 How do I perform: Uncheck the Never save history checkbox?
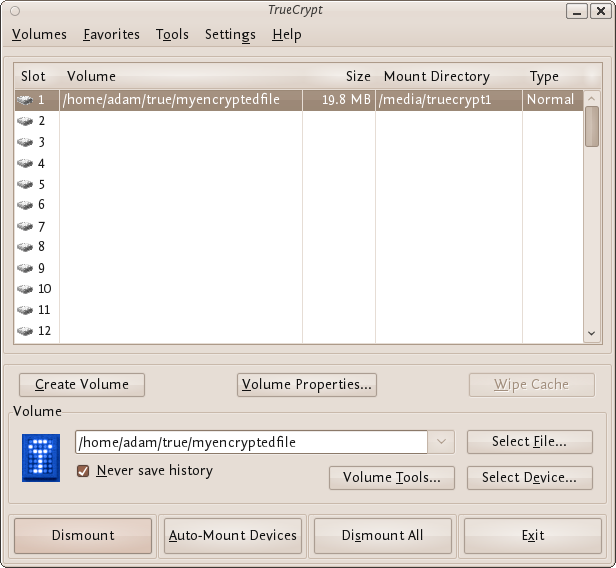84,471
